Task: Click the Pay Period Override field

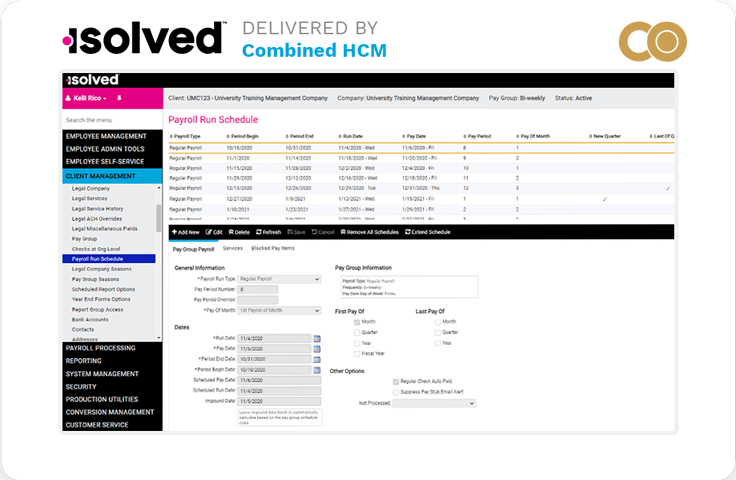Action: [x=258, y=300]
